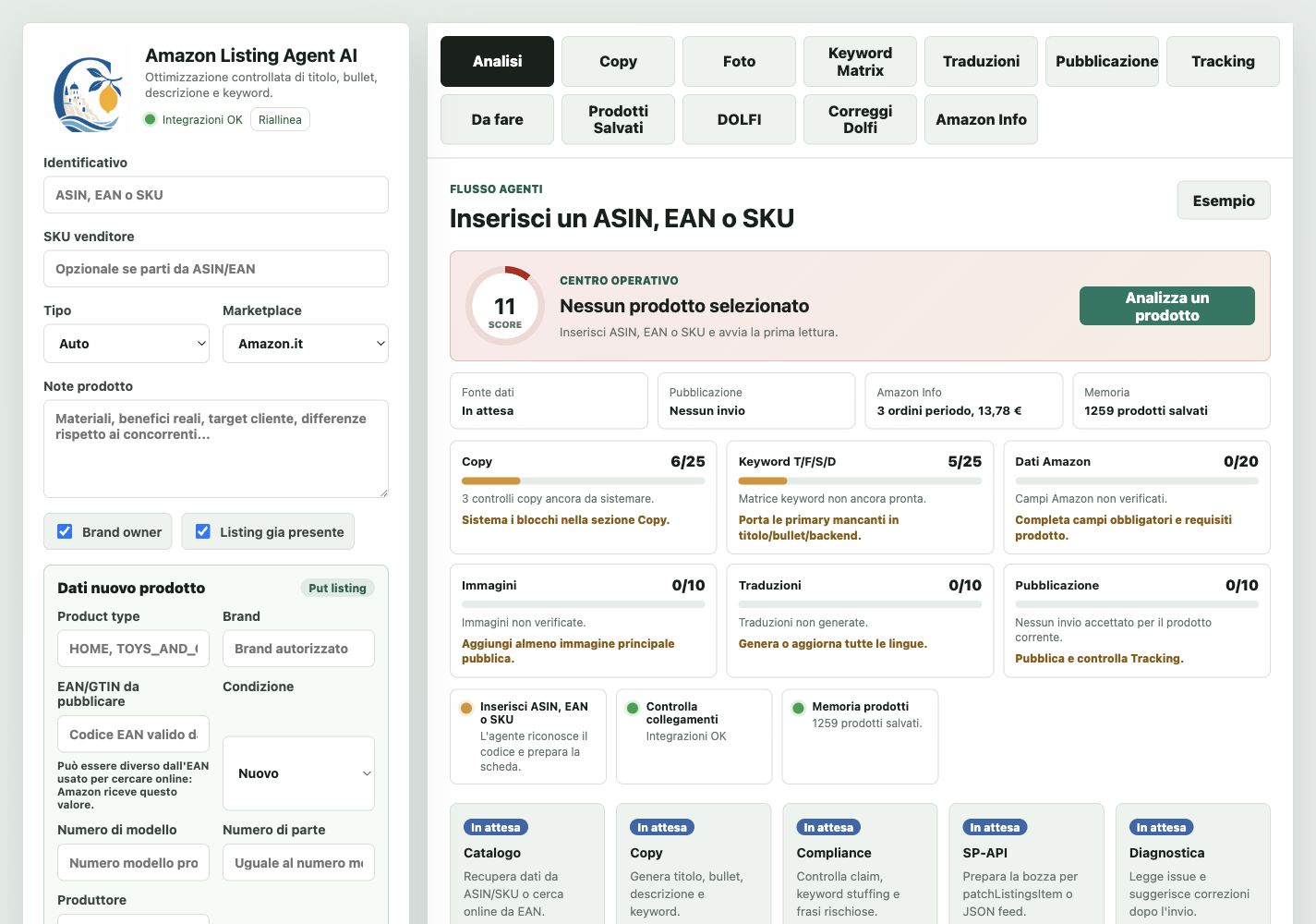This screenshot has width=1316, height=924.
Task: Click the green dot on Memoria prodotti card
Action: (x=798, y=708)
